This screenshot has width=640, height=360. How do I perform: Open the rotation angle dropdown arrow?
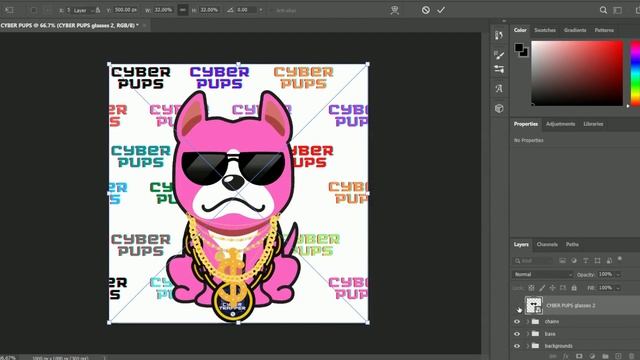[260, 10]
